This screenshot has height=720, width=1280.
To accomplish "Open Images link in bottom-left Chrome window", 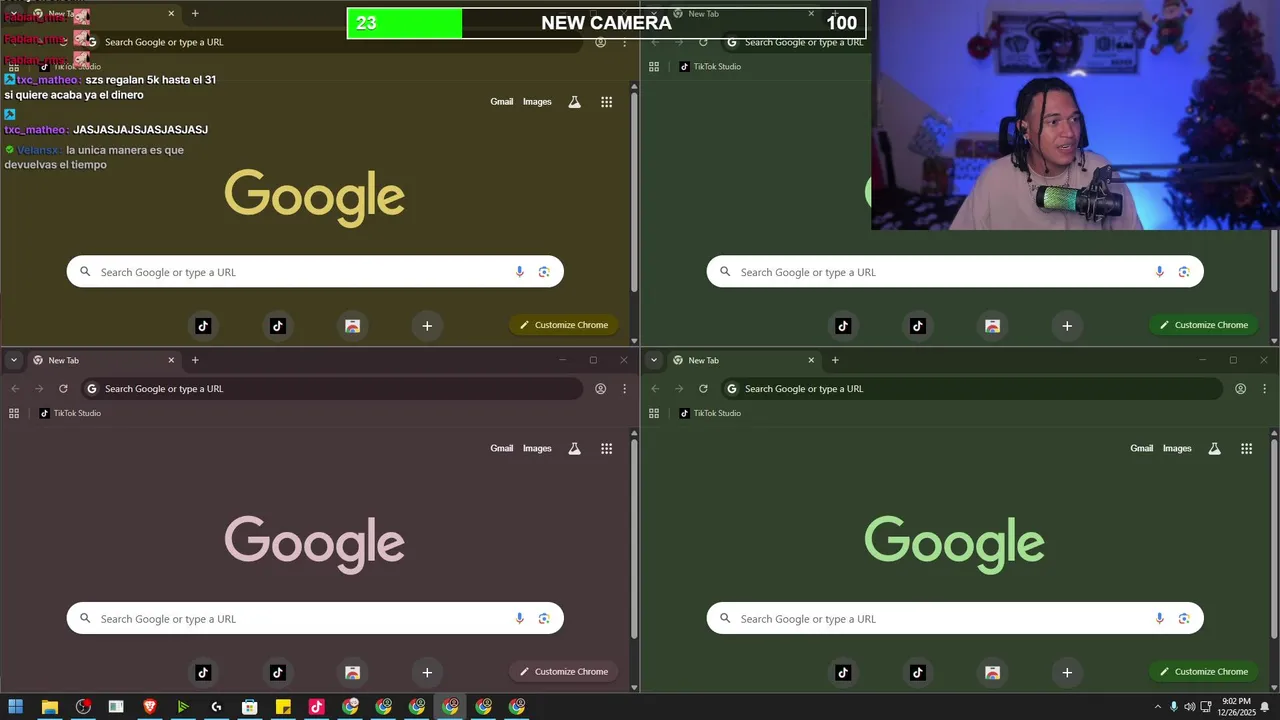I will click(537, 449).
